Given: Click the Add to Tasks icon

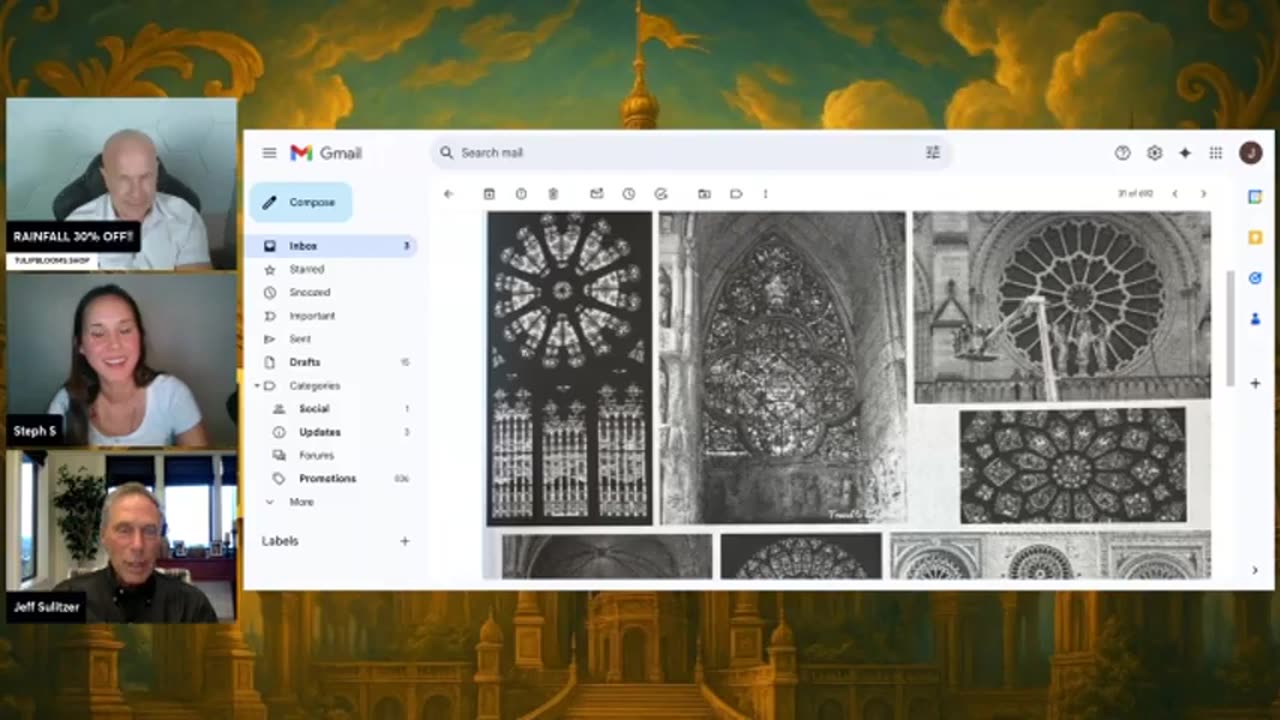Looking at the screenshot, I should [661, 194].
